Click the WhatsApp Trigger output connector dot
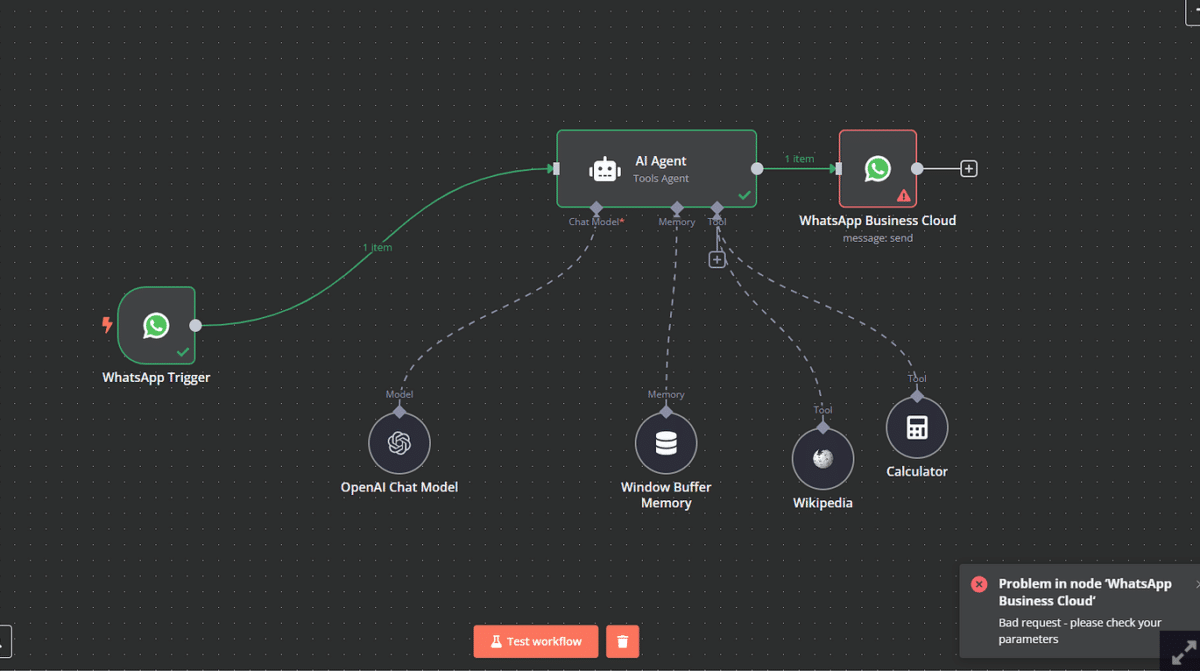1200x671 pixels. point(196,325)
